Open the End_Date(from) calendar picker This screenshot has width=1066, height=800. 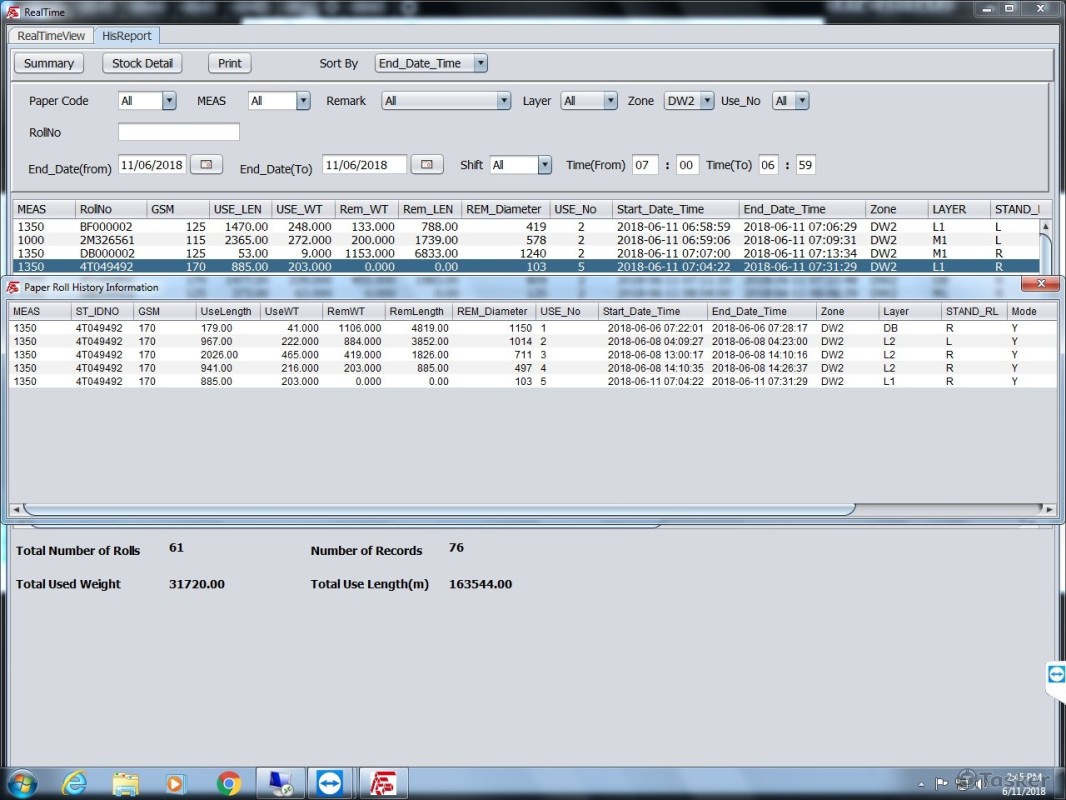[x=206, y=165]
